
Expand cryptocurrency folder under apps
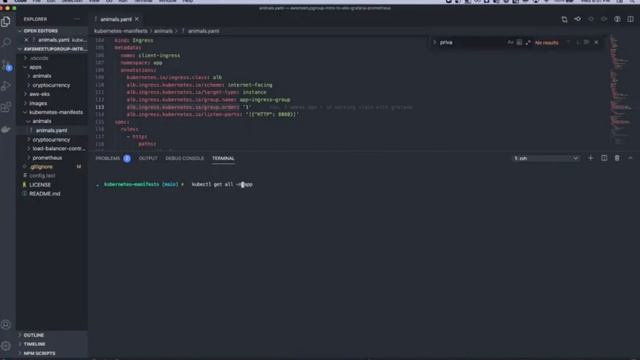click(52, 85)
